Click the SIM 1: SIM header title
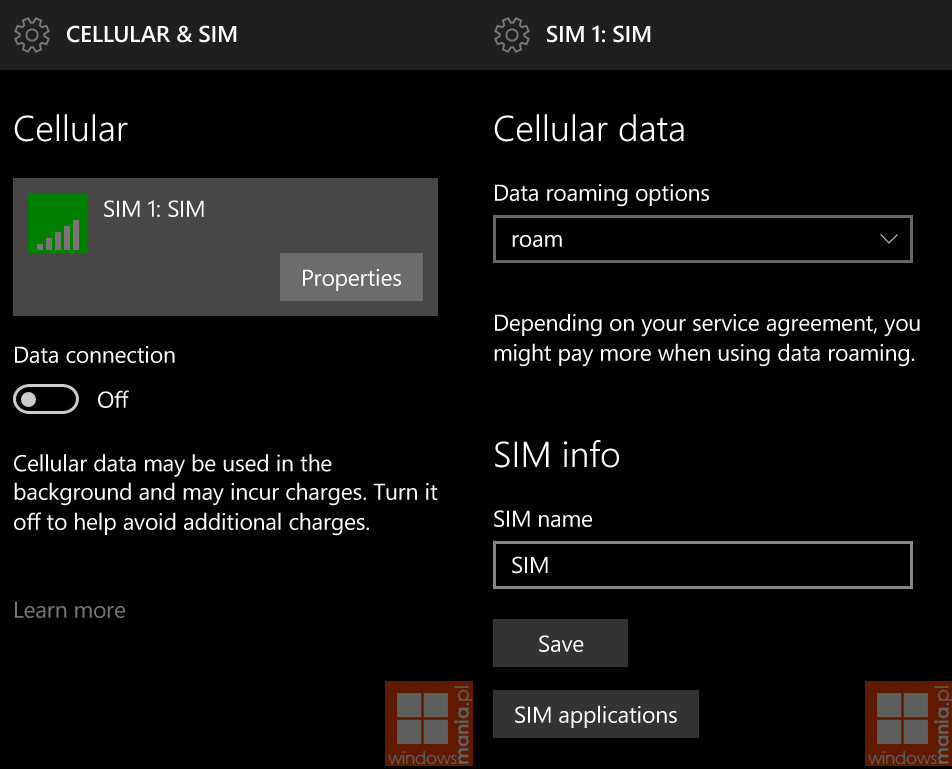This screenshot has height=769, width=952. pos(599,35)
